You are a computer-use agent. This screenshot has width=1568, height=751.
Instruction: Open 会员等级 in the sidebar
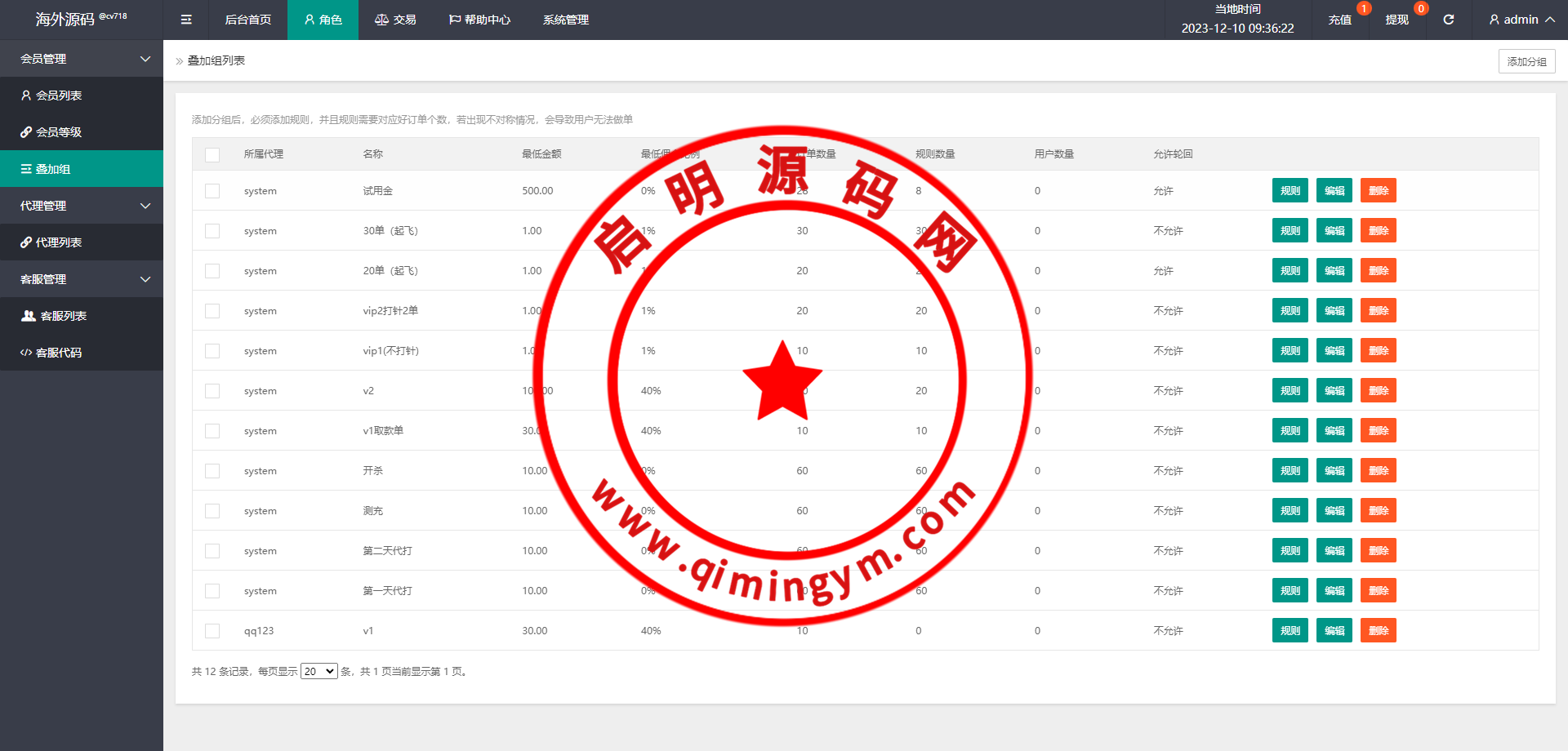click(x=59, y=132)
